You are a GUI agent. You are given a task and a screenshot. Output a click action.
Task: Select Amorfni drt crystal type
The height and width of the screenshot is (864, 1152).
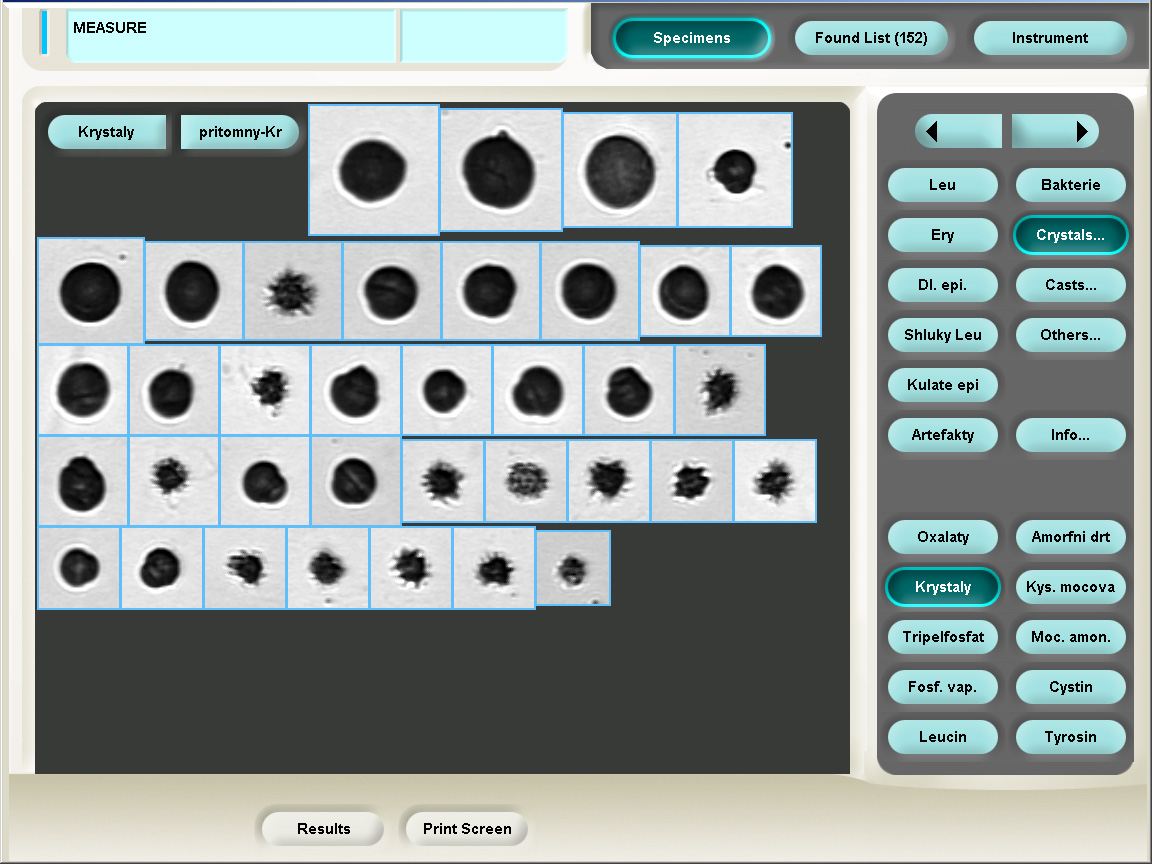(1070, 537)
